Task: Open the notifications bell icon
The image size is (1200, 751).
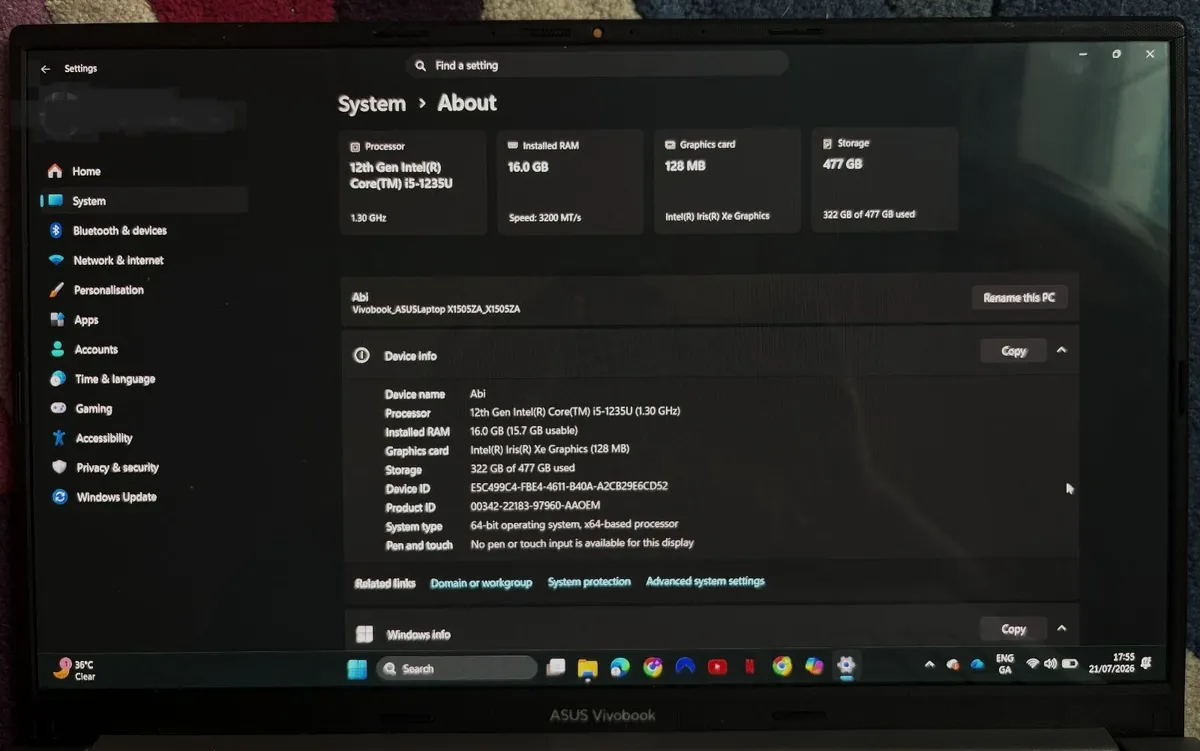Action: tap(1146, 663)
